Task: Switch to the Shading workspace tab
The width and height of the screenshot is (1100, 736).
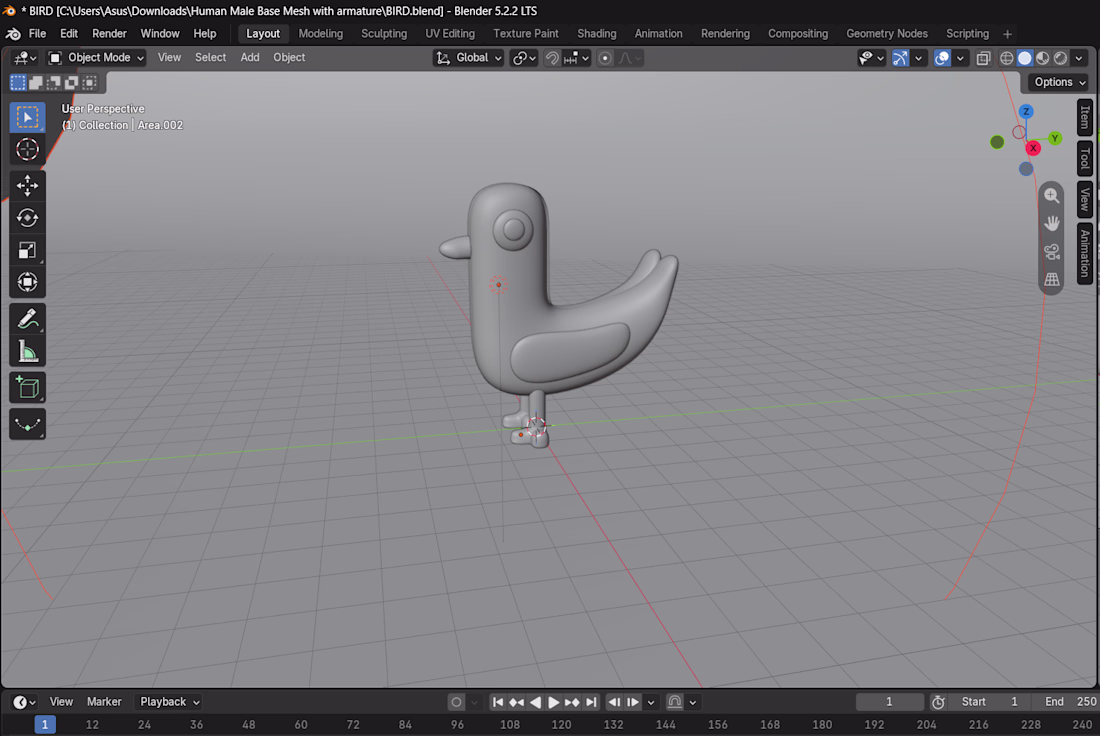Action: (x=596, y=34)
